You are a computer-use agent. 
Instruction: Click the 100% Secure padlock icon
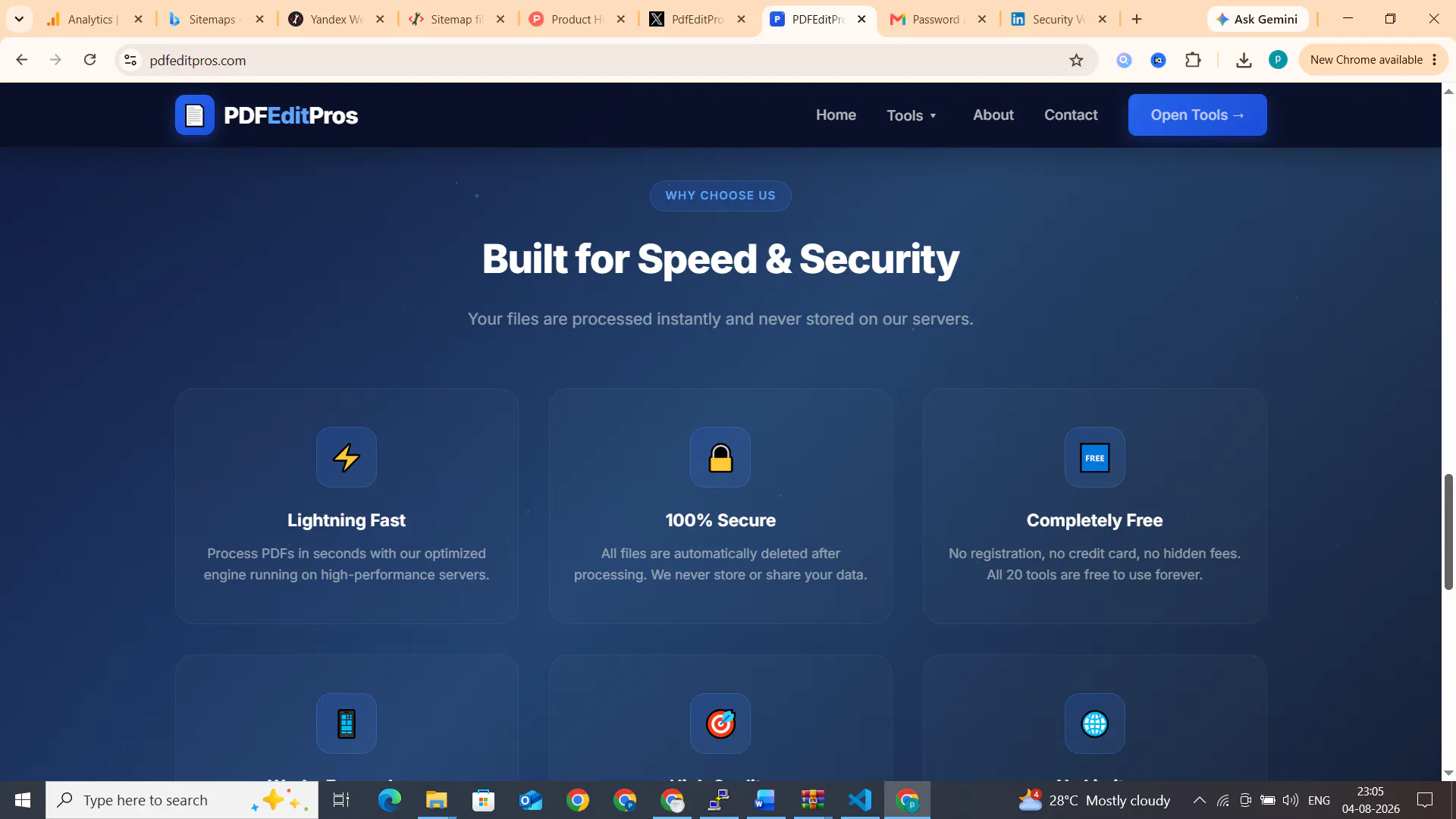click(720, 457)
